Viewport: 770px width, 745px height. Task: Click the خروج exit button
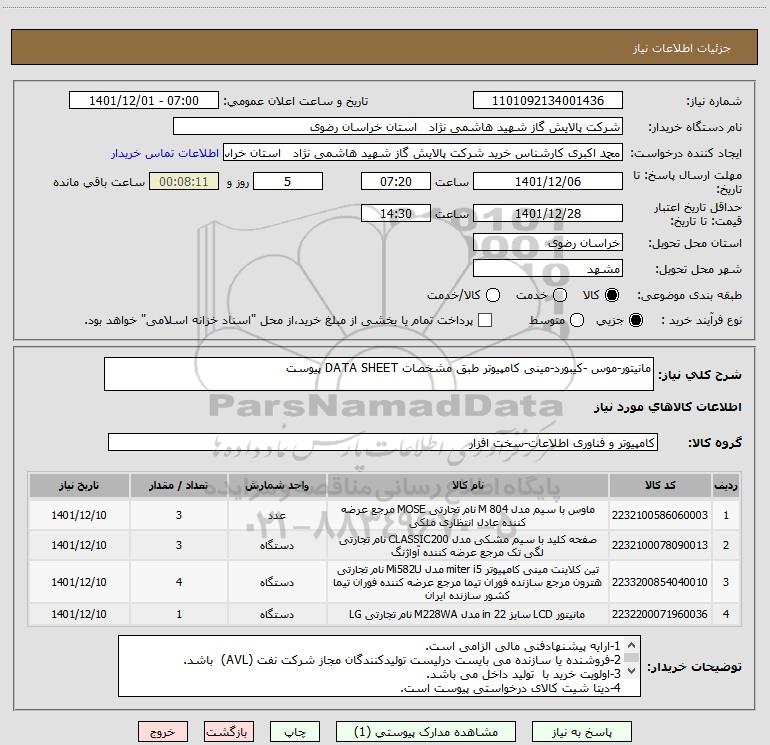tap(163, 732)
